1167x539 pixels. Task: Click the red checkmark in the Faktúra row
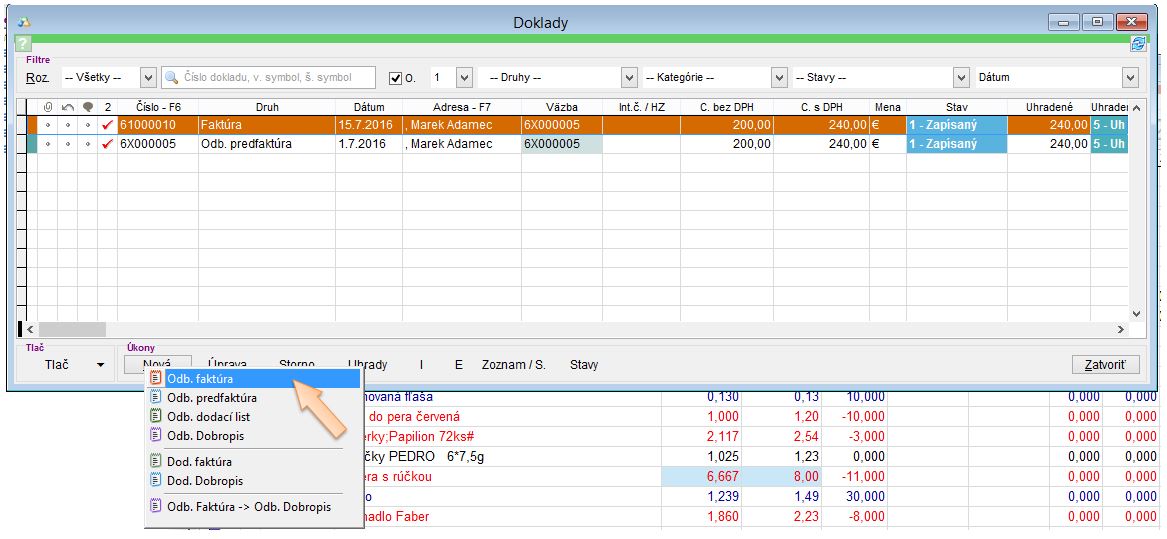(107, 125)
